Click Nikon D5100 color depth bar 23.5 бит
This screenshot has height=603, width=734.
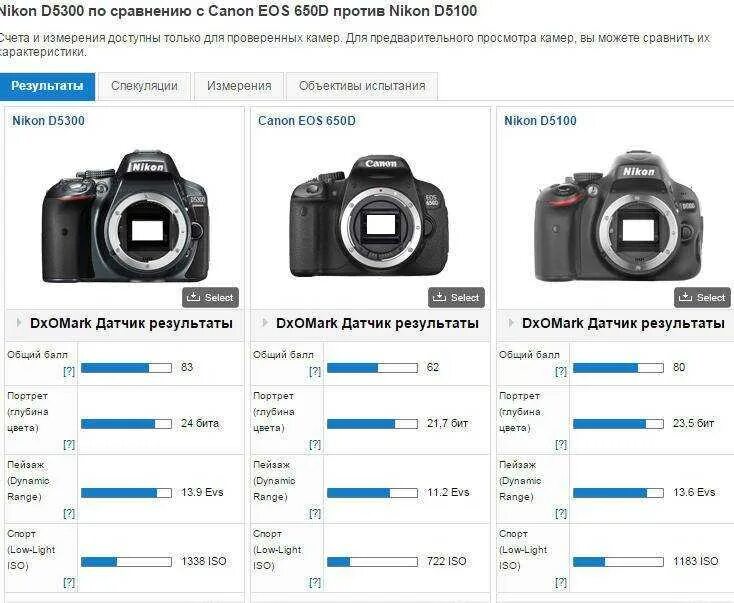pos(618,424)
